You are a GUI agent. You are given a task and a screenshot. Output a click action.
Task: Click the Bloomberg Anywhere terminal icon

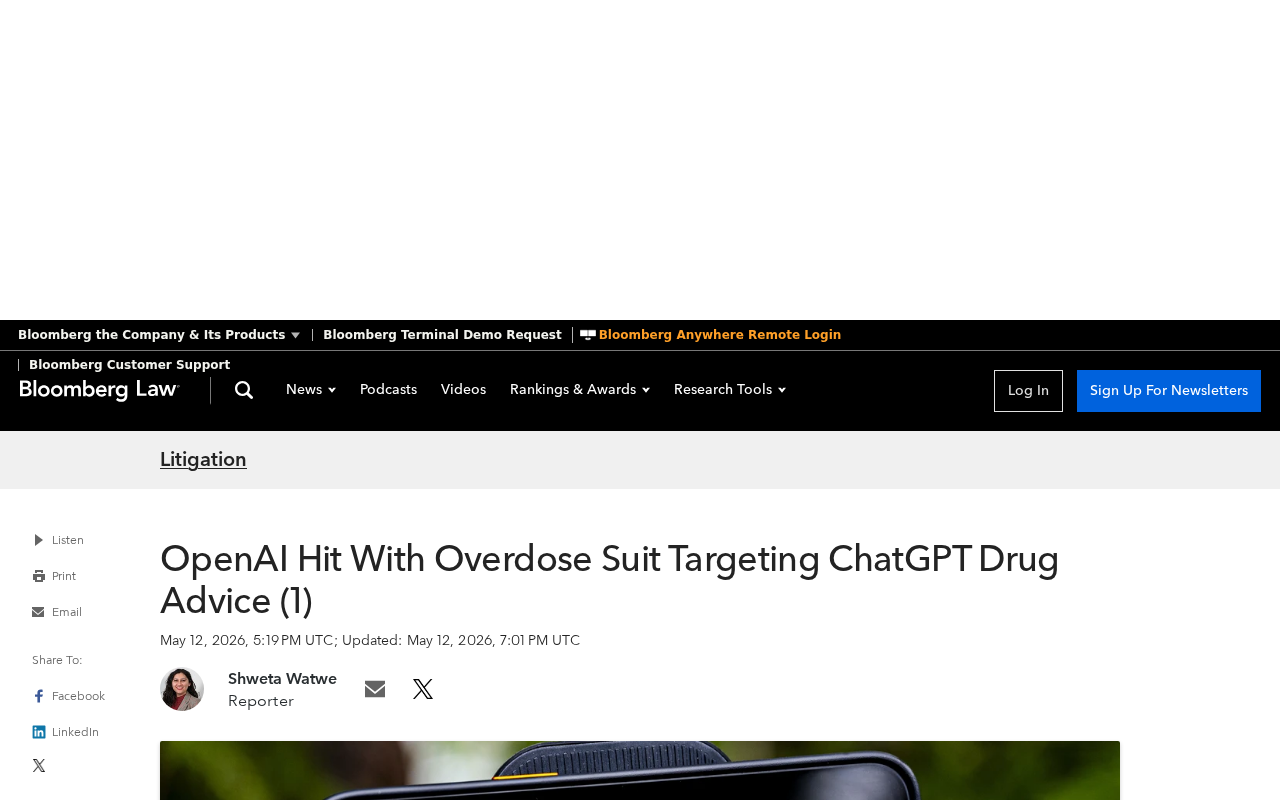pyautogui.click(x=588, y=335)
